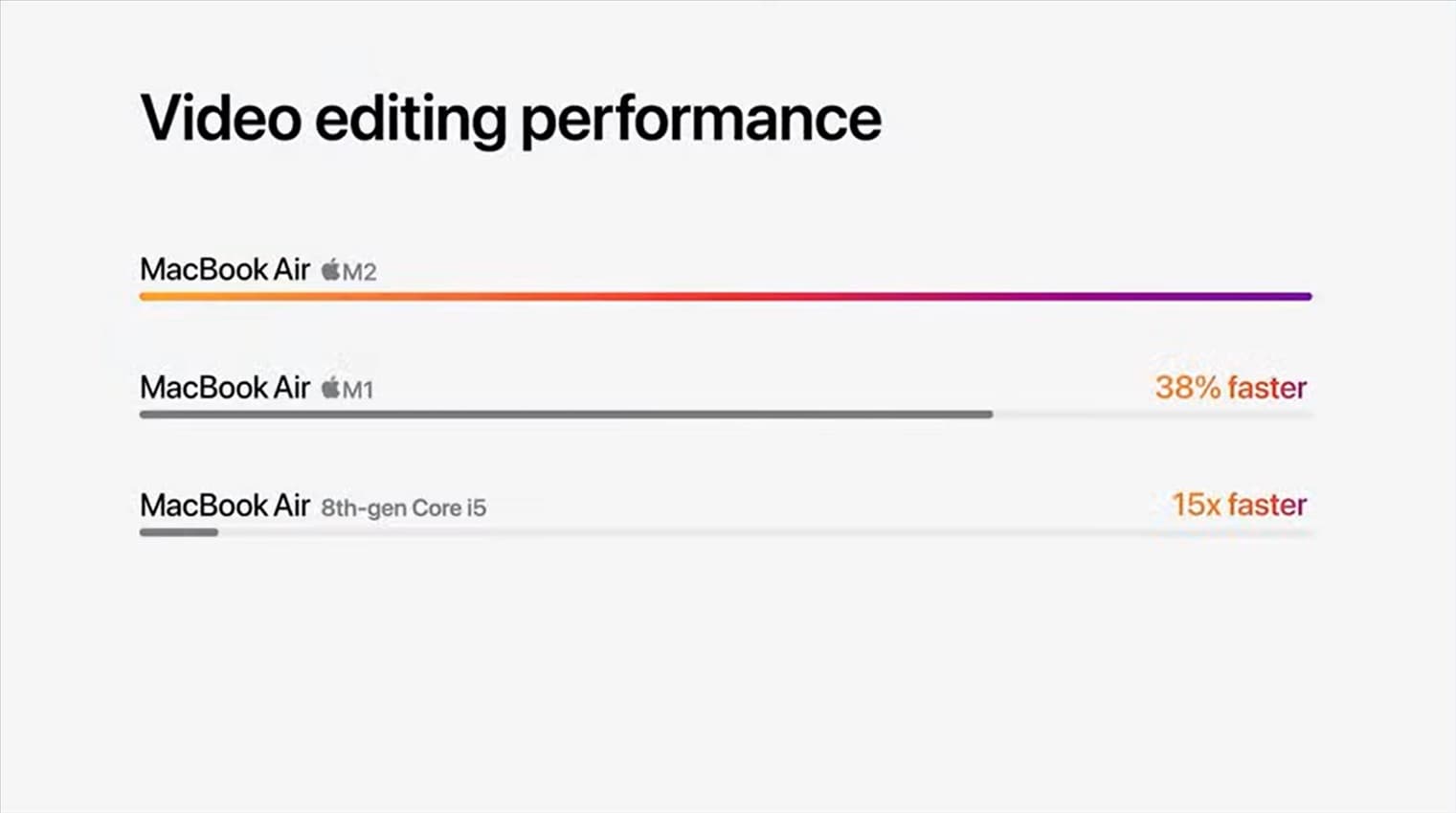
Task: Select "MacBook Air" text in the M1 row
Action: point(225,388)
